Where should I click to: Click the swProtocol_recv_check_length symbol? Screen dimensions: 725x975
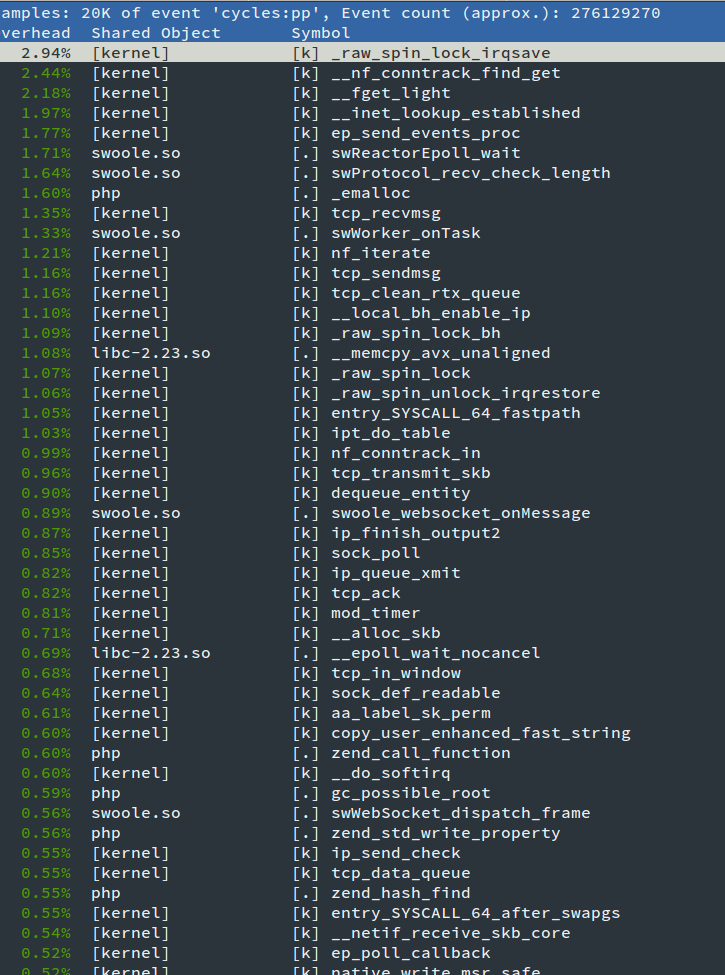[x=470, y=173]
